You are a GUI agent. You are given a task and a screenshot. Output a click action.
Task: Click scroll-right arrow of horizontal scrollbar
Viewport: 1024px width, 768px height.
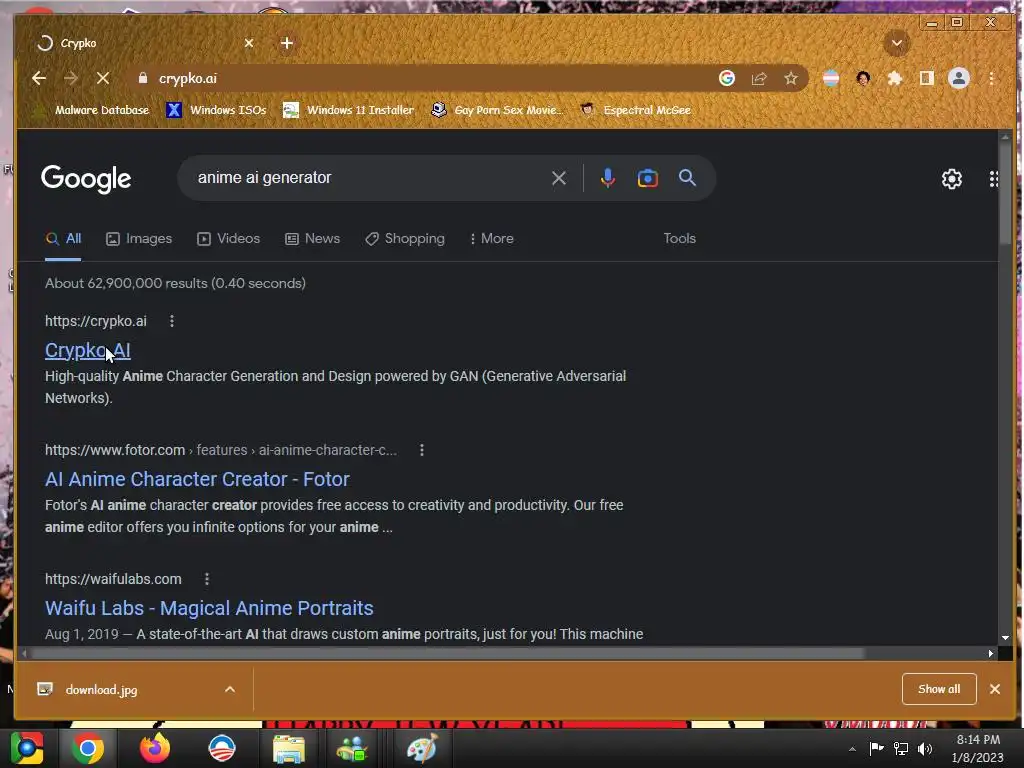tap(991, 653)
